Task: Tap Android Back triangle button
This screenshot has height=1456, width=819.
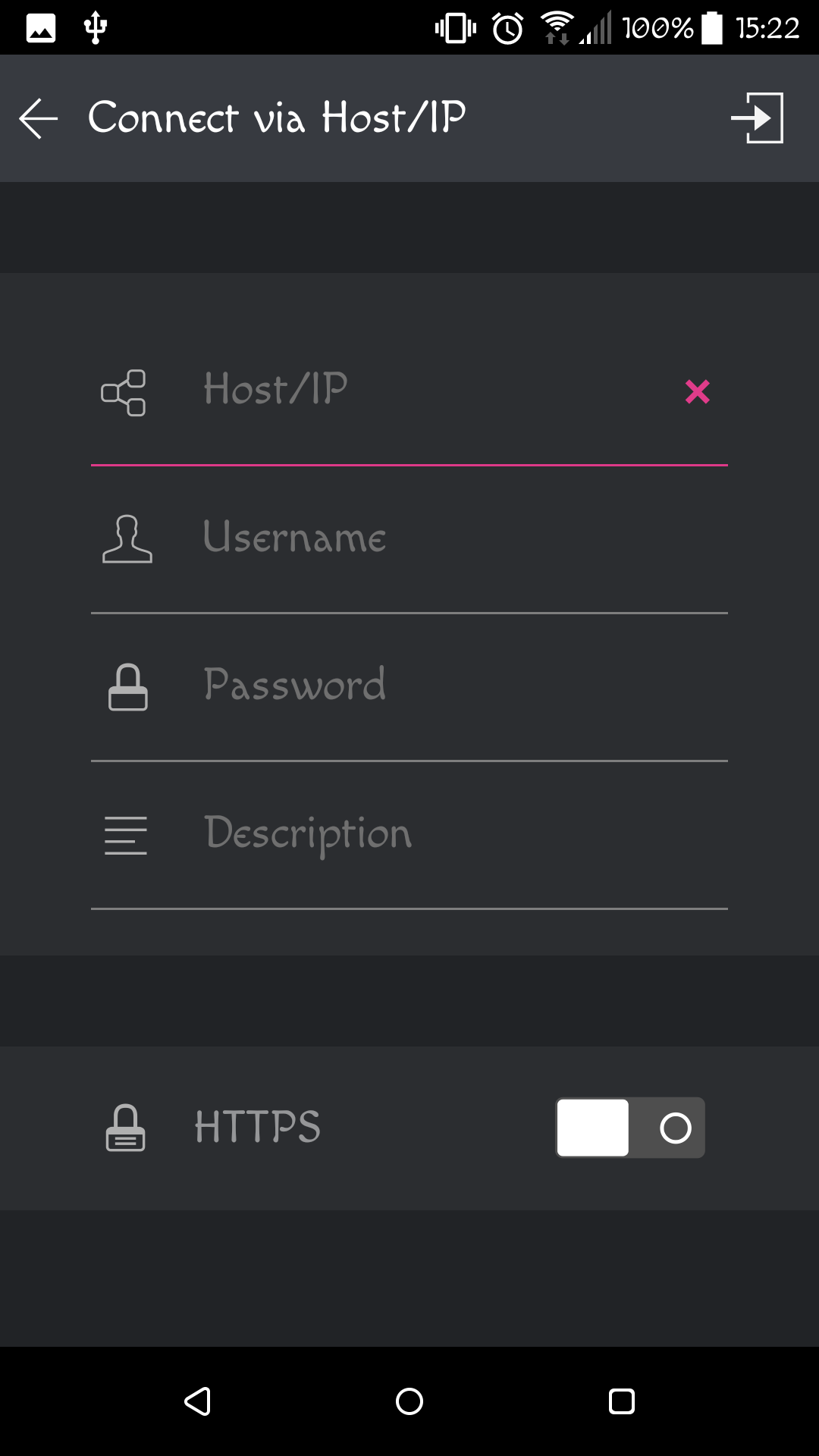Action: [x=198, y=1401]
